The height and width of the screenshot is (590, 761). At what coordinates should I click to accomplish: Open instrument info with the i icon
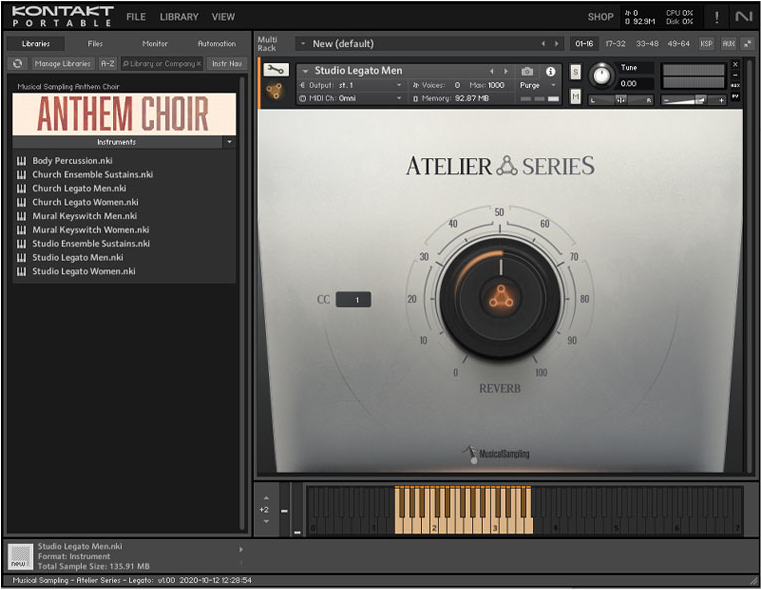550,72
